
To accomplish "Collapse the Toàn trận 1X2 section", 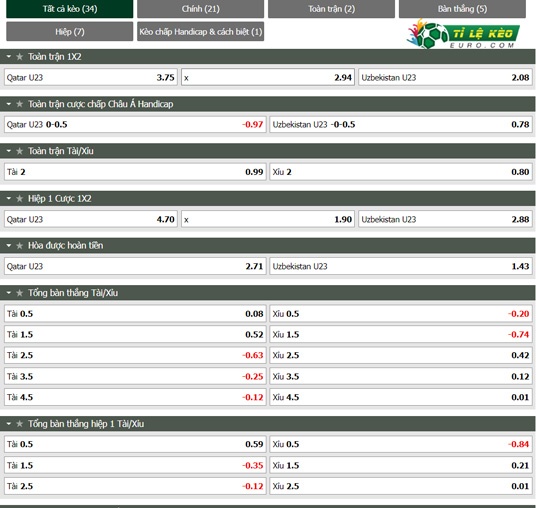I will pos(9,57).
